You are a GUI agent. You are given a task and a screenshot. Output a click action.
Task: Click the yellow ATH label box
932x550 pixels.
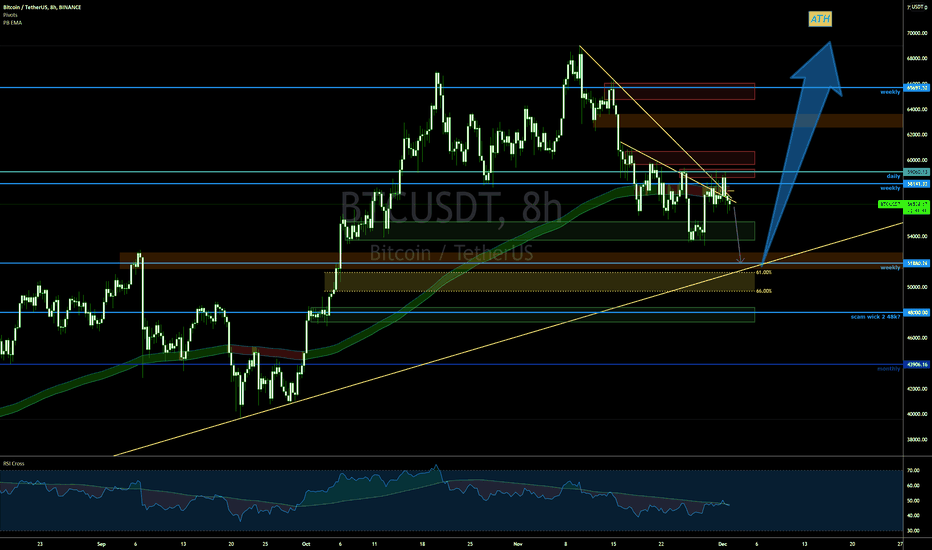[820, 19]
